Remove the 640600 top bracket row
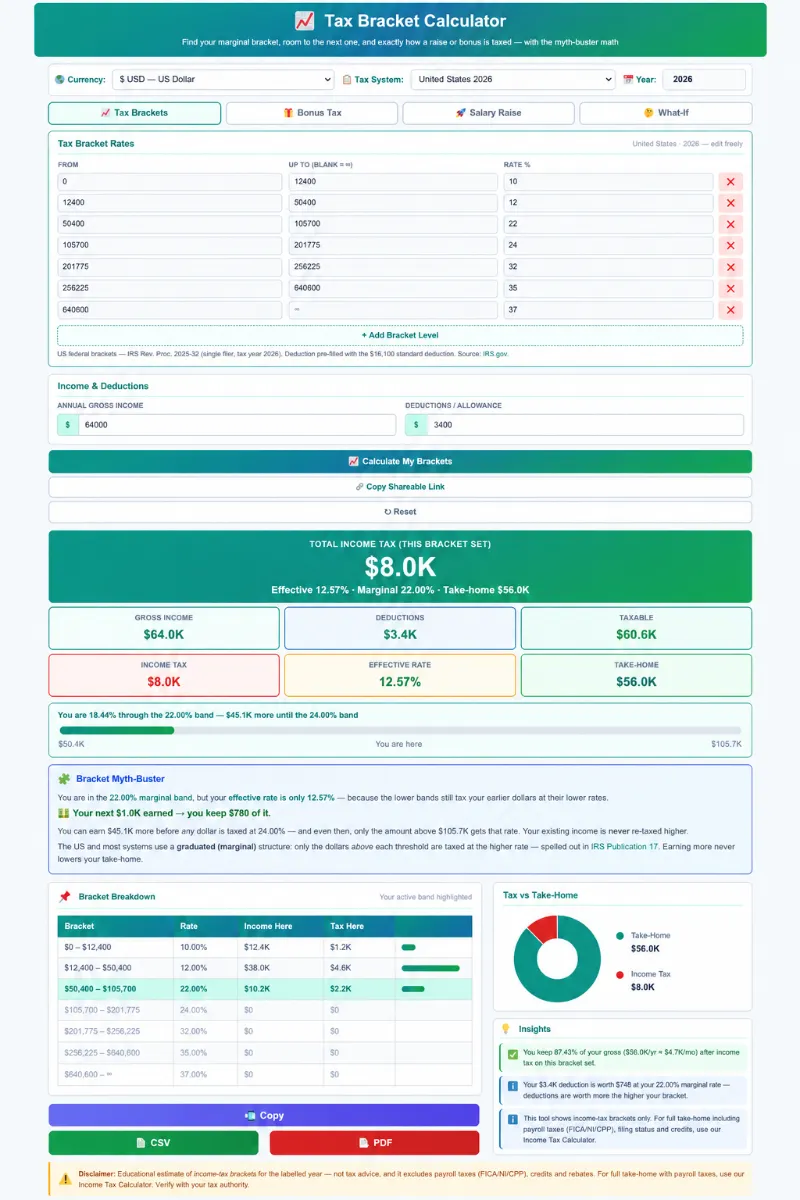This screenshot has height=1200, width=800. point(730,310)
